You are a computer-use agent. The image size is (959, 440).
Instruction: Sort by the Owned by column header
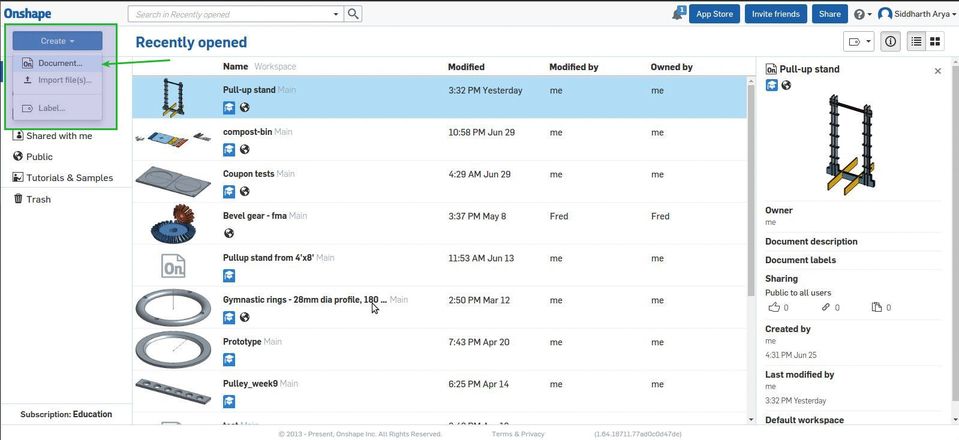[x=672, y=67]
